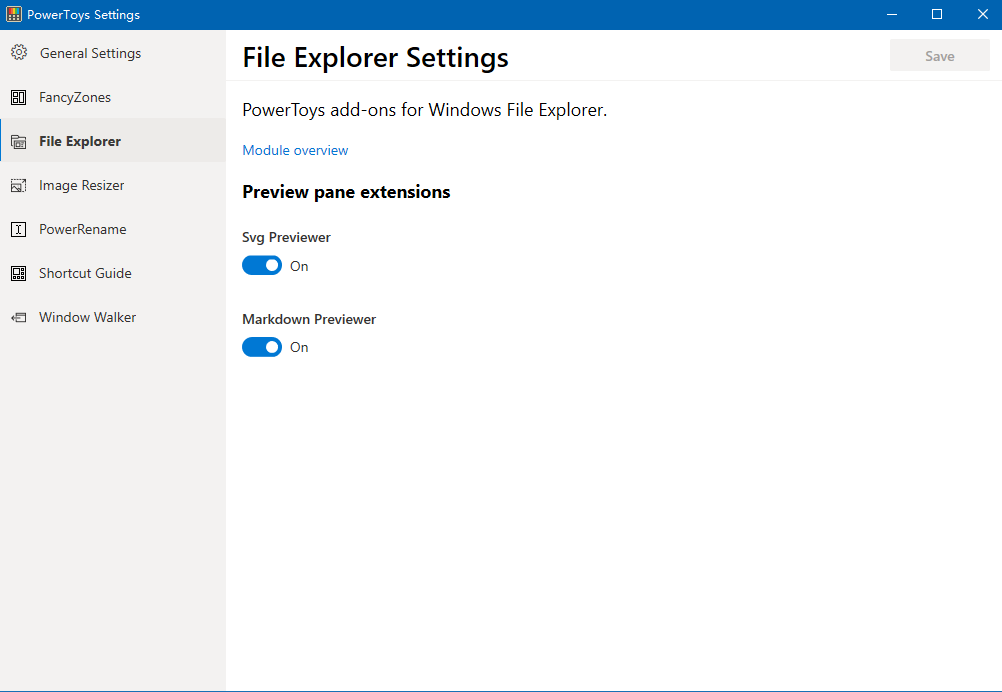Switch to the FancyZones section
The image size is (1002, 692).
point(75,97)
